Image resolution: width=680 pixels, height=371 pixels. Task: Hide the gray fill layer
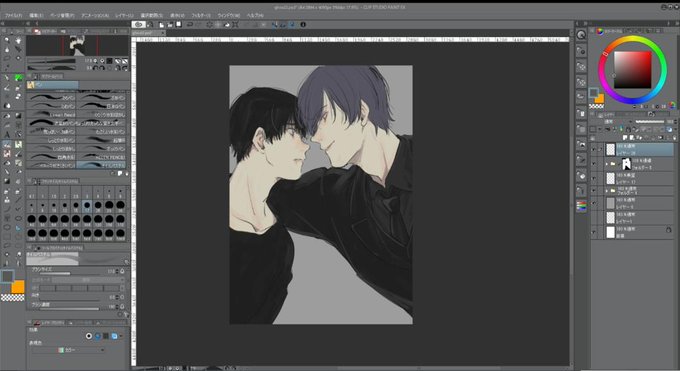click(x=594, y=203)
